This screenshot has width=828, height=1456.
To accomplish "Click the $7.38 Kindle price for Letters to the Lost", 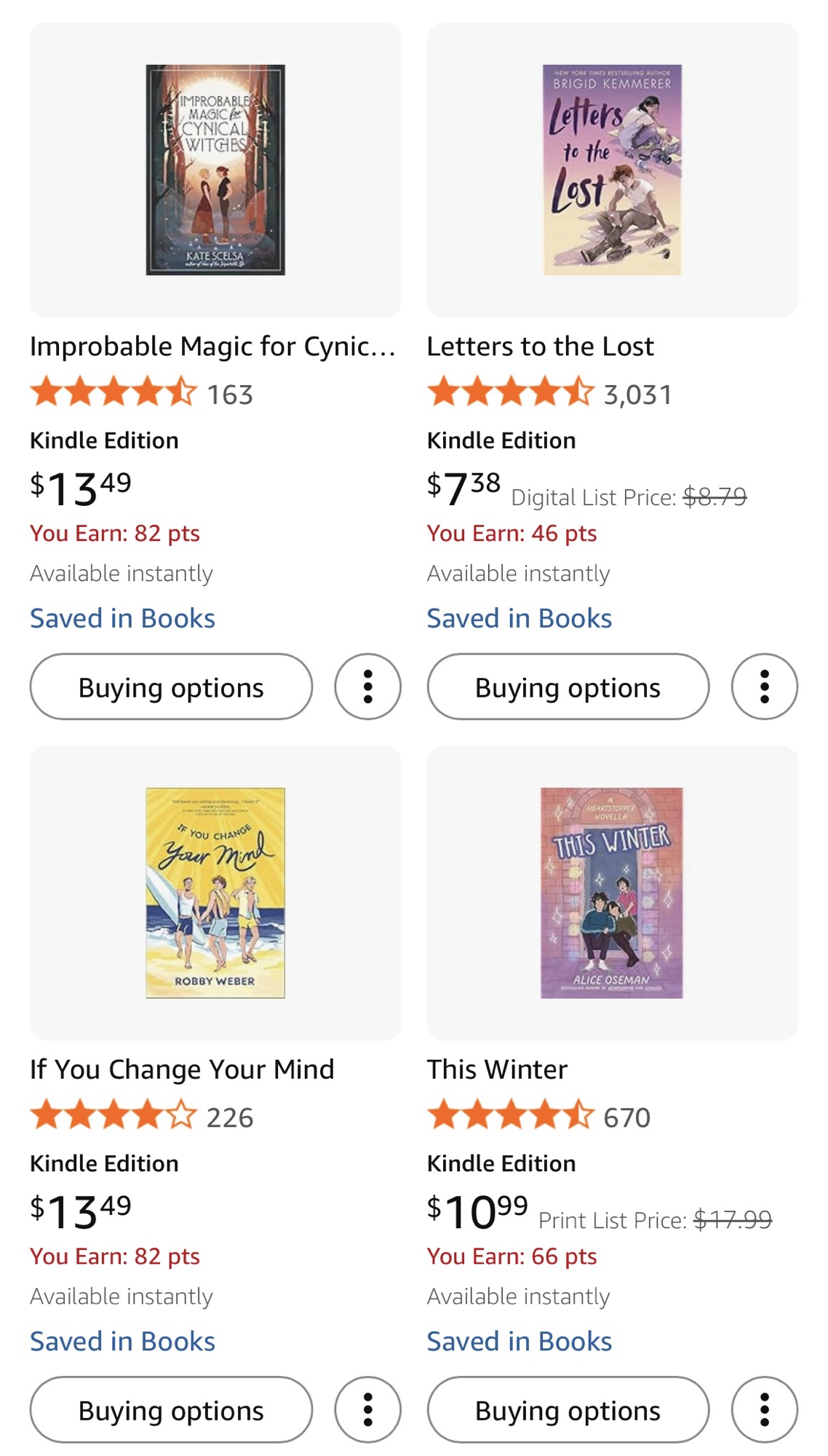I will (x=463, y=488).
